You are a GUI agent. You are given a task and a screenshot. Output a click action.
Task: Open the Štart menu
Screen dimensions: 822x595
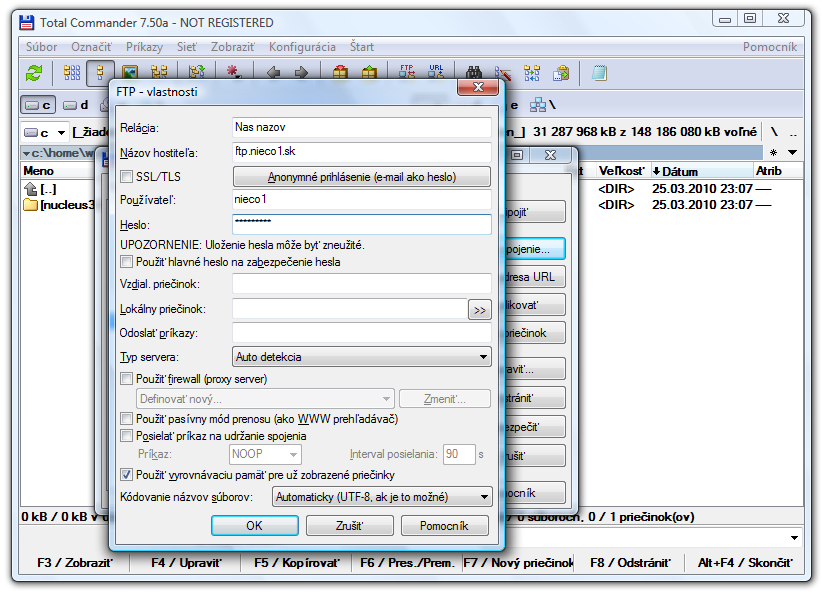coord(362,47)
